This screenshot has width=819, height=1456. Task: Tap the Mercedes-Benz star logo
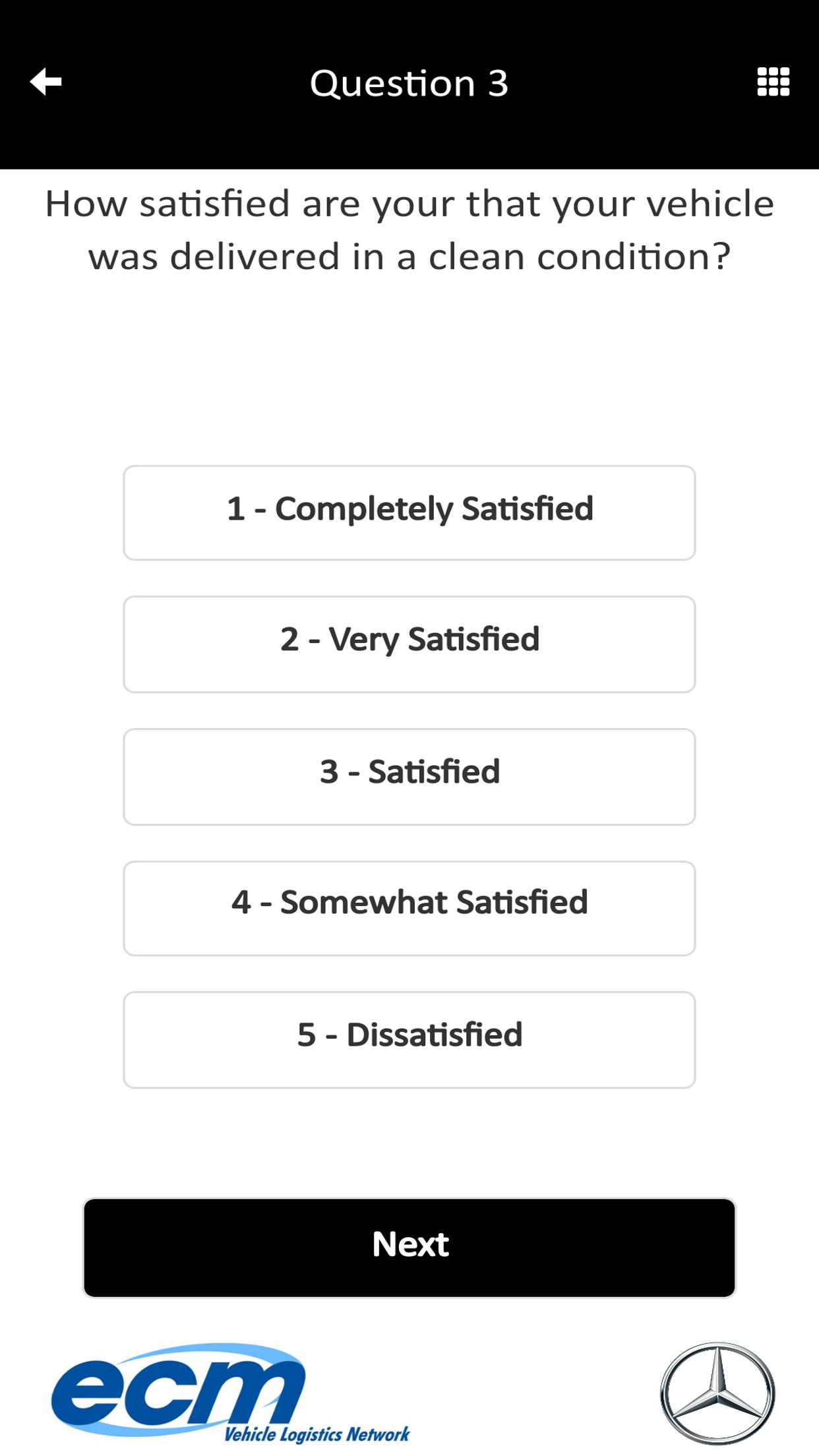(x=717, y=1393)
